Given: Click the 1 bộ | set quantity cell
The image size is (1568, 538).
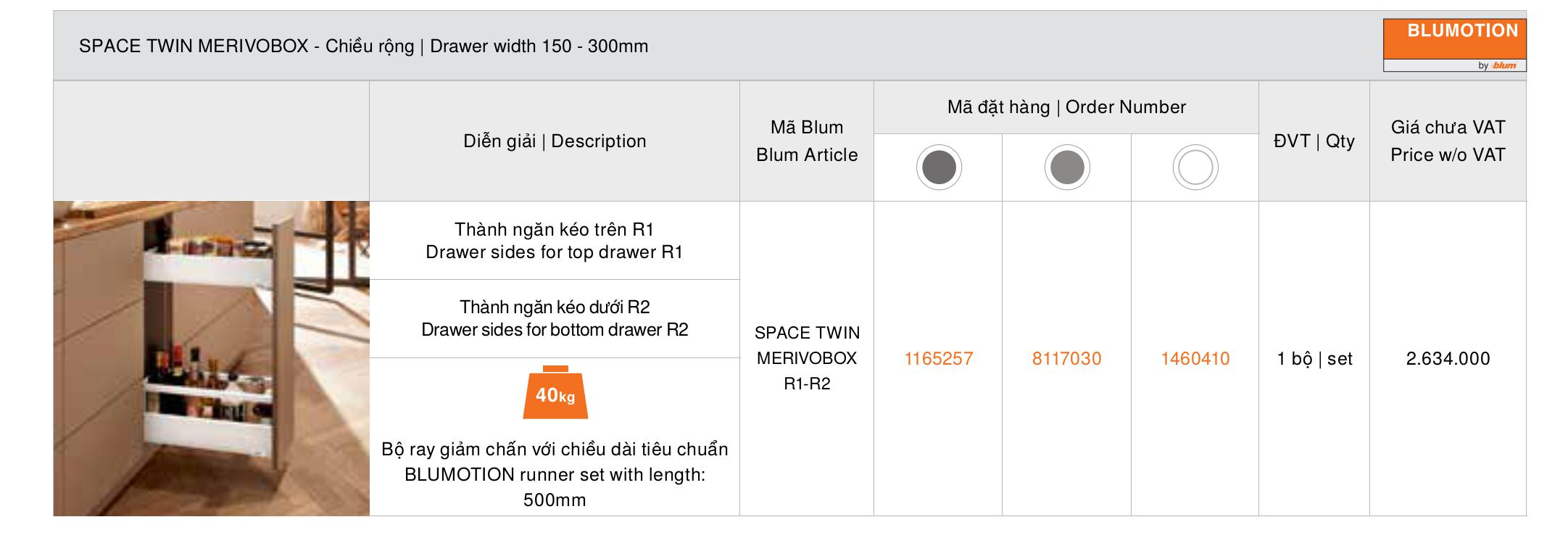Looking at the screenshot, I should point(1314,358).
